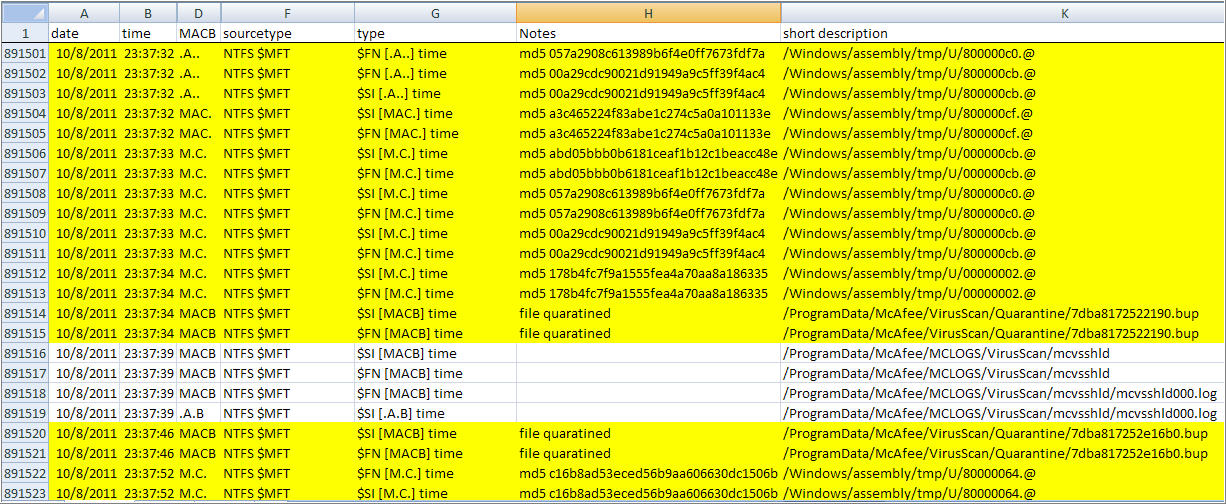Select the empty Notes cell in row 891517
The image size is (1226, 504).
point(648,373)
